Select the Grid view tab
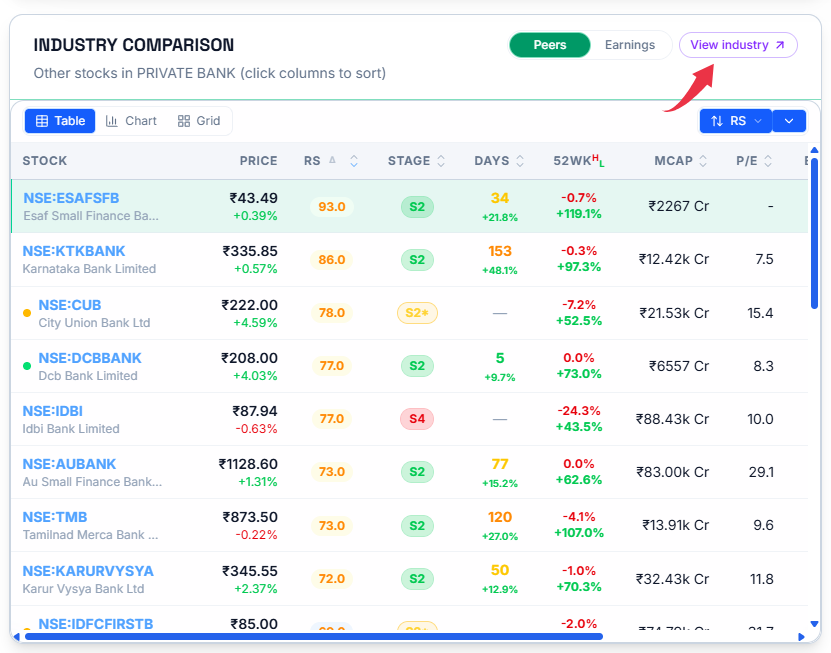831x653 pixels. pyautogui.click(x=199, y=121)
